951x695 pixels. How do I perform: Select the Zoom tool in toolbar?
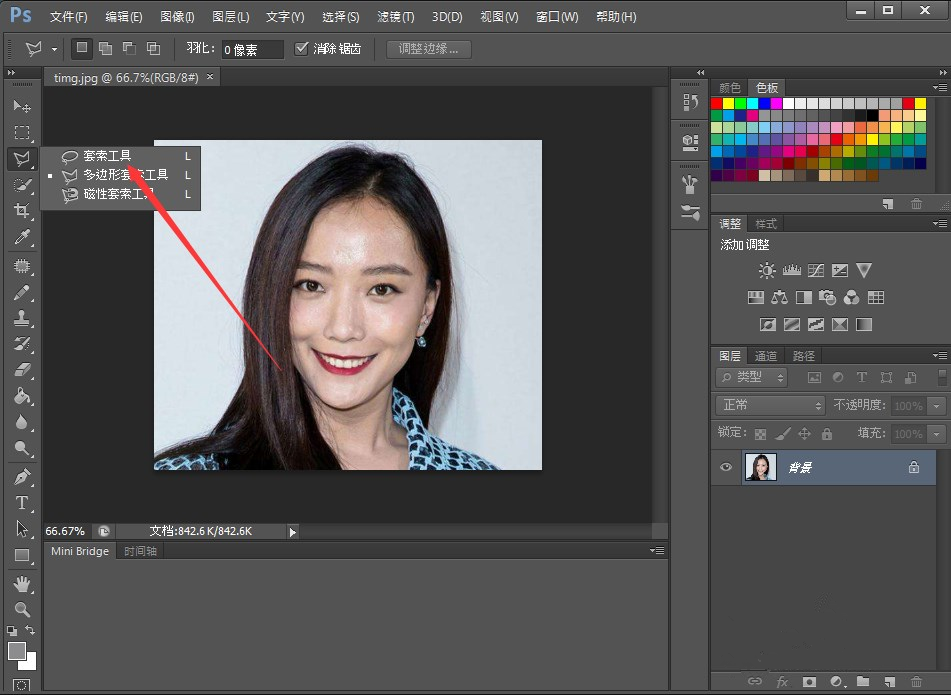click(21, 609)
